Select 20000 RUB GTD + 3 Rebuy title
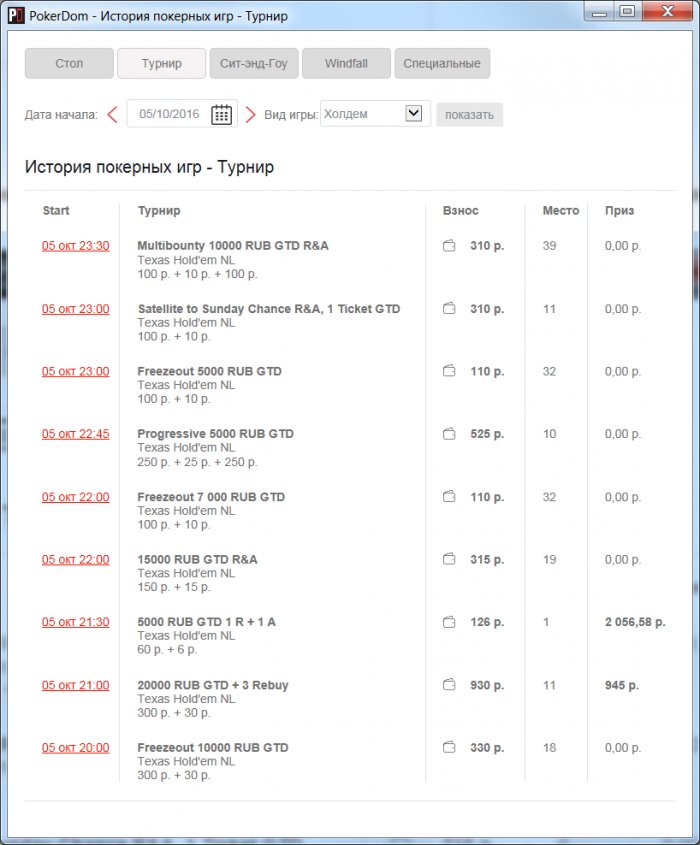700x845 pixels. coord(213,685)
